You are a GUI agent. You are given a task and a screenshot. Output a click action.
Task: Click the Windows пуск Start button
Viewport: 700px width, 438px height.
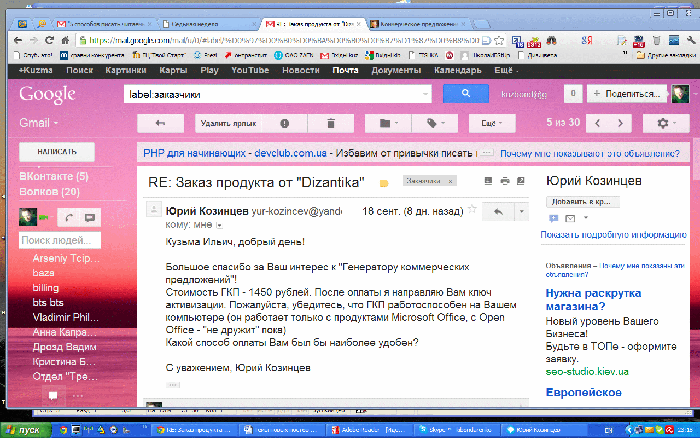click(25, 430)
